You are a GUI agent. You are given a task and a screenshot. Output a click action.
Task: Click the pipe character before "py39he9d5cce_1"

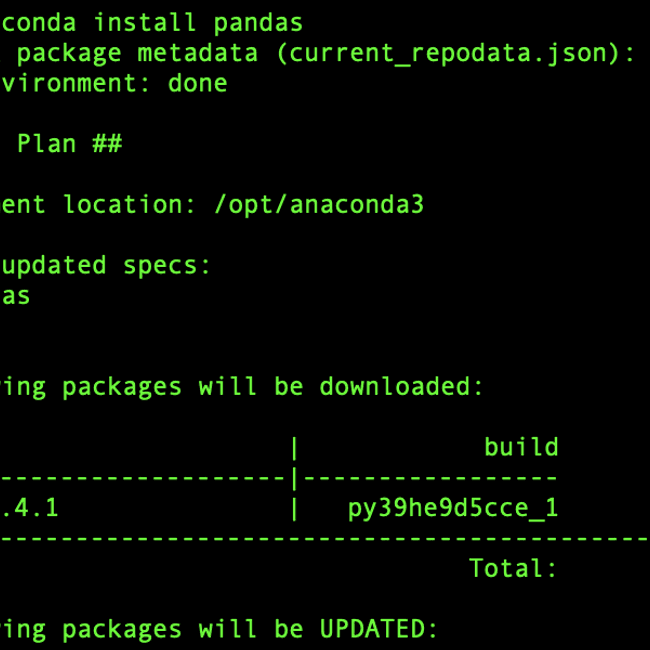coord(295,508)
